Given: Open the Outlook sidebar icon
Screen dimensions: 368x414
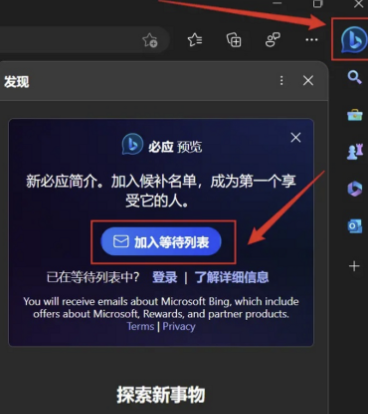Looking at the screenshot, I should pos(355,226).
